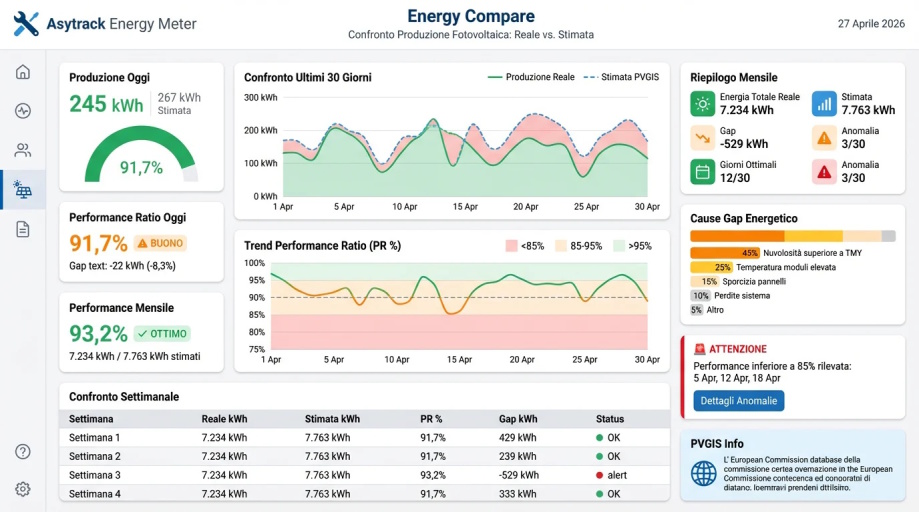Open the document reports sidebar icon
Image resolution: width=919 pixels, height=512 pixels.
23,229
